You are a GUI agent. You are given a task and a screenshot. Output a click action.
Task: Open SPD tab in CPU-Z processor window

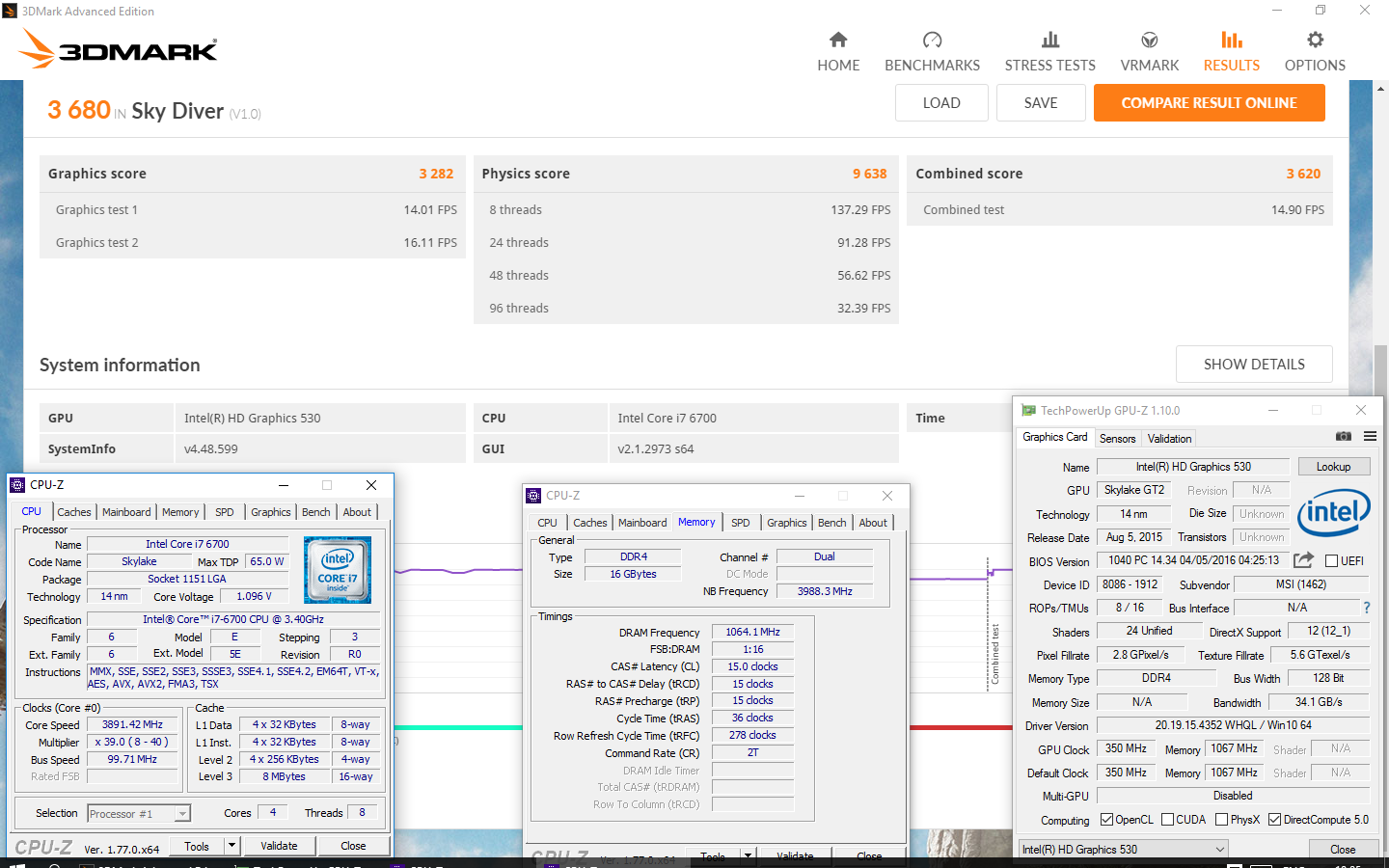224,512
